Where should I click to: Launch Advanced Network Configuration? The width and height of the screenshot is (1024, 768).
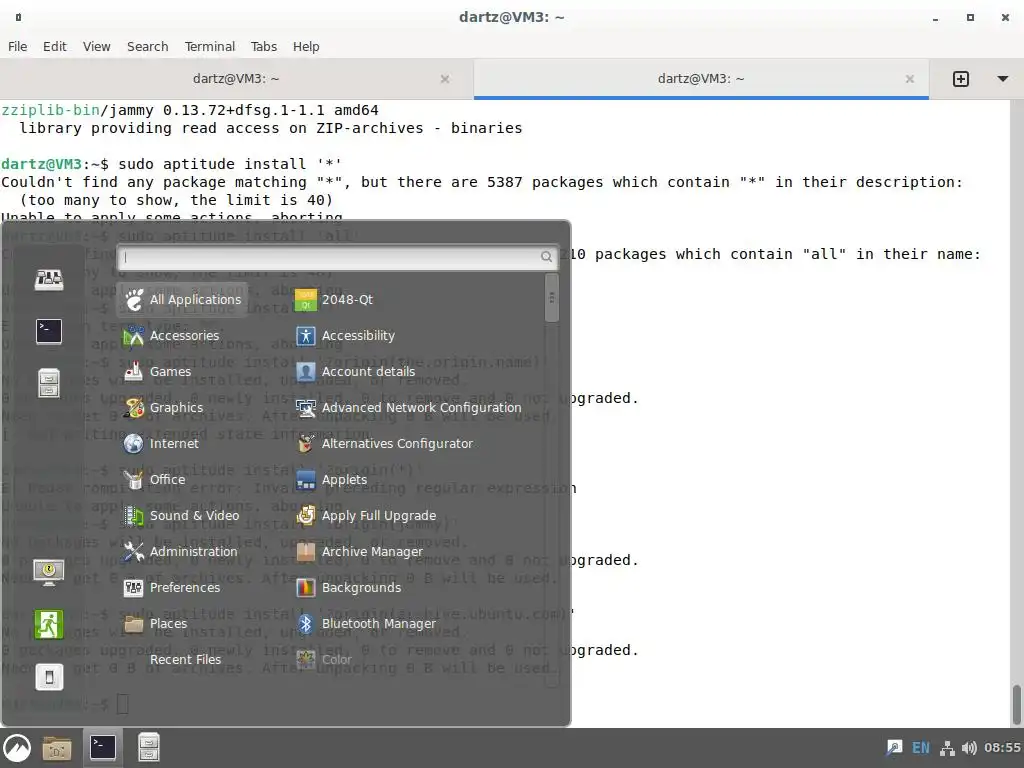click(x=408, y=408)
